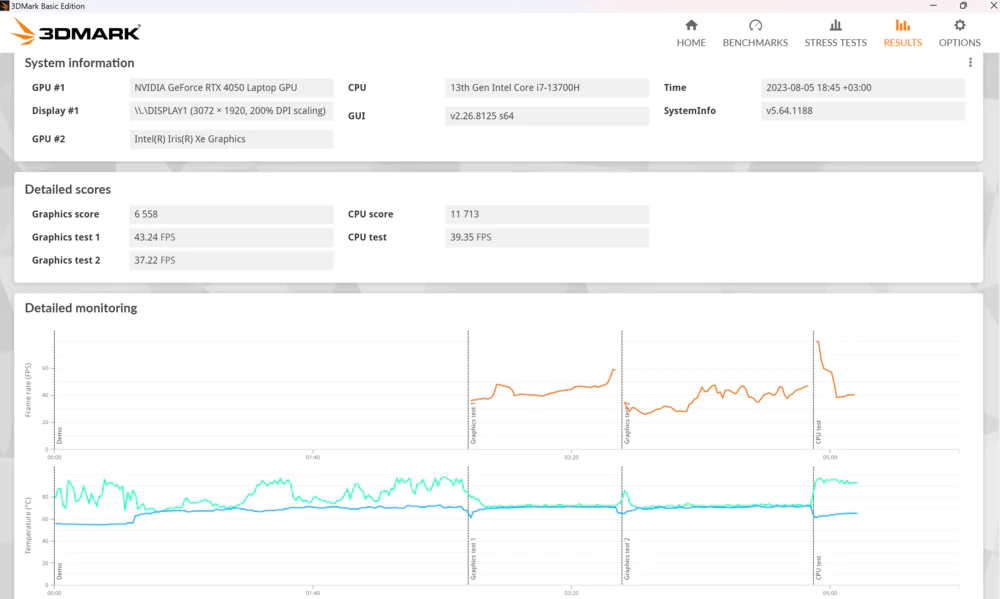
Task: Select the Results tab
Action: pyautogui.click(x=902, y=34)
